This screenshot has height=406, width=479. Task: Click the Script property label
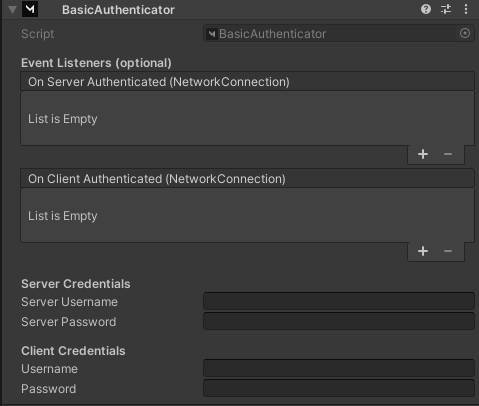pos(37,34)
